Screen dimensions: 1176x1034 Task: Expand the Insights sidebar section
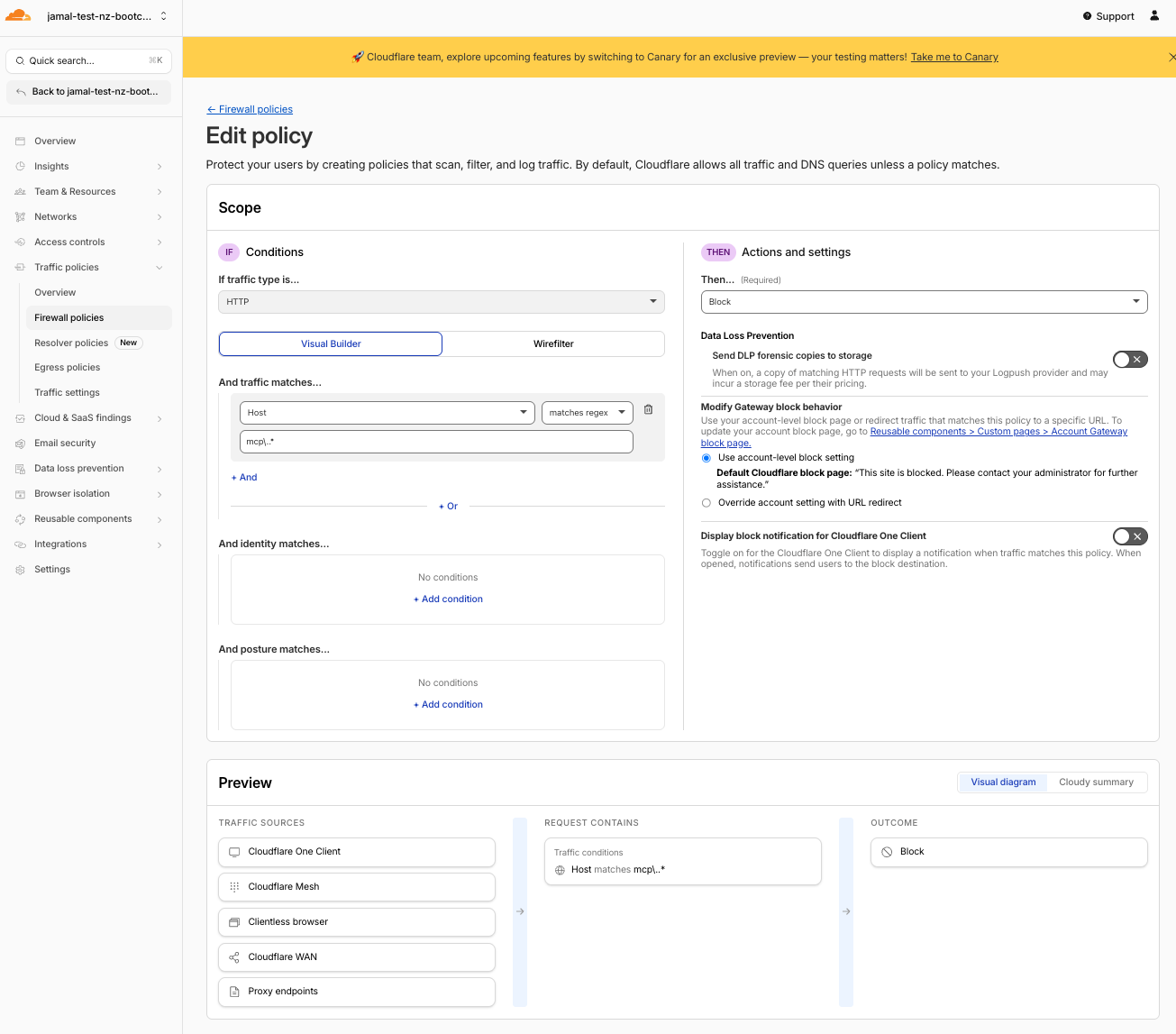click(x=160, y=167)
